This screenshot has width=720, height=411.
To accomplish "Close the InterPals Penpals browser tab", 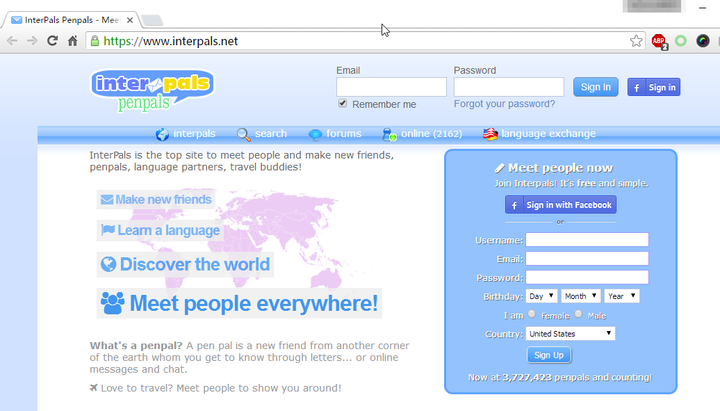I will pos(130,20).
